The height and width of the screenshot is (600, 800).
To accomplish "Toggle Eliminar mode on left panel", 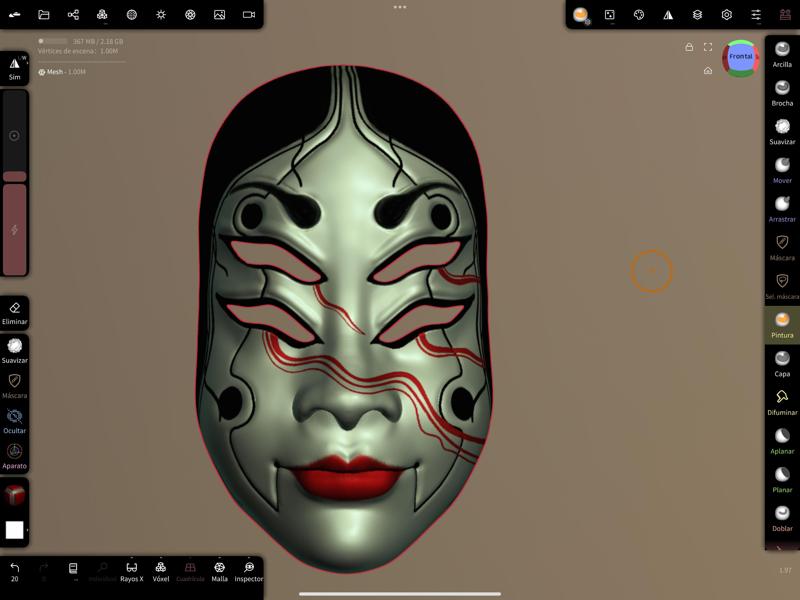I will (14, 313).
